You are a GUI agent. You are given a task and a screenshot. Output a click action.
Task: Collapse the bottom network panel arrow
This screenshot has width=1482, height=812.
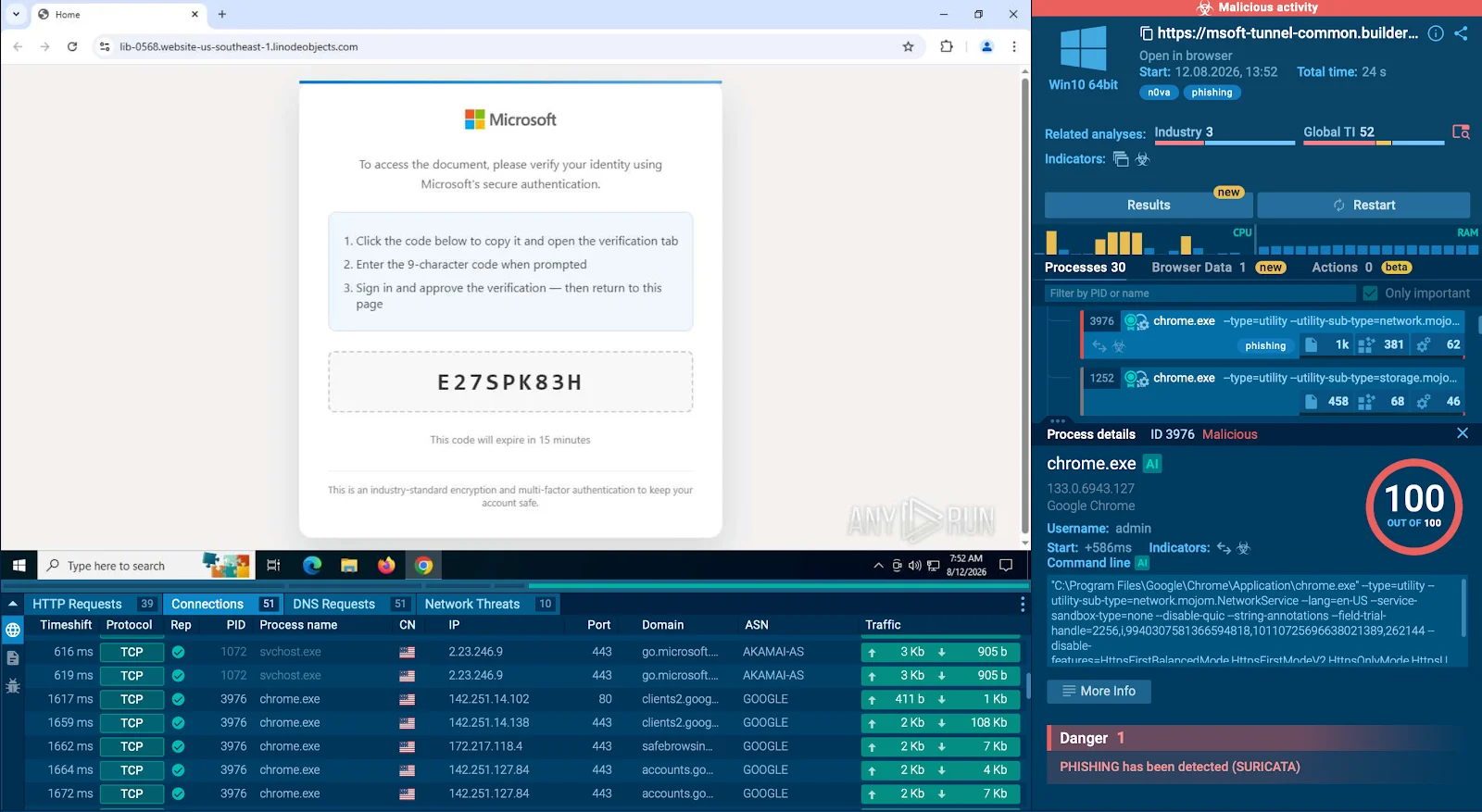pyautogui.click(x=13, y=604)
